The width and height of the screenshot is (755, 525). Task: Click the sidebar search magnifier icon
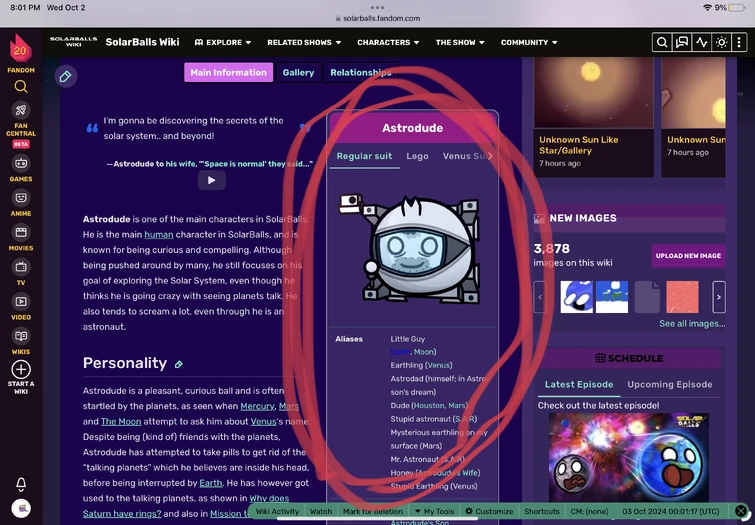point(21,87)
